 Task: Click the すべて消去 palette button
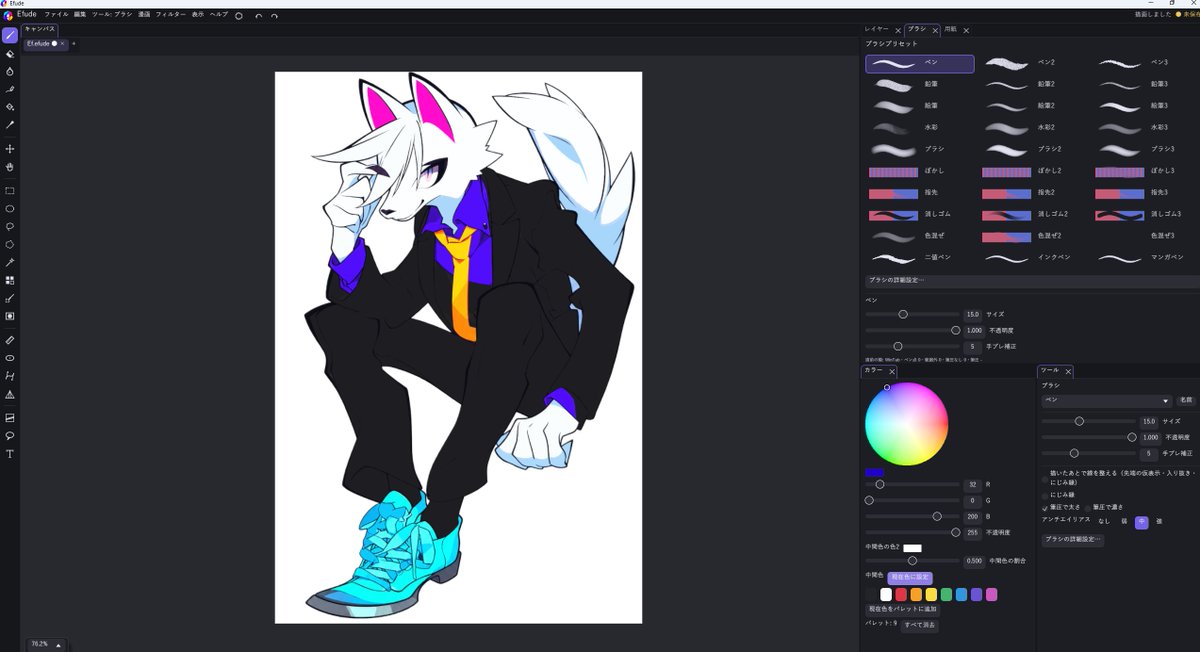point(919,625)
